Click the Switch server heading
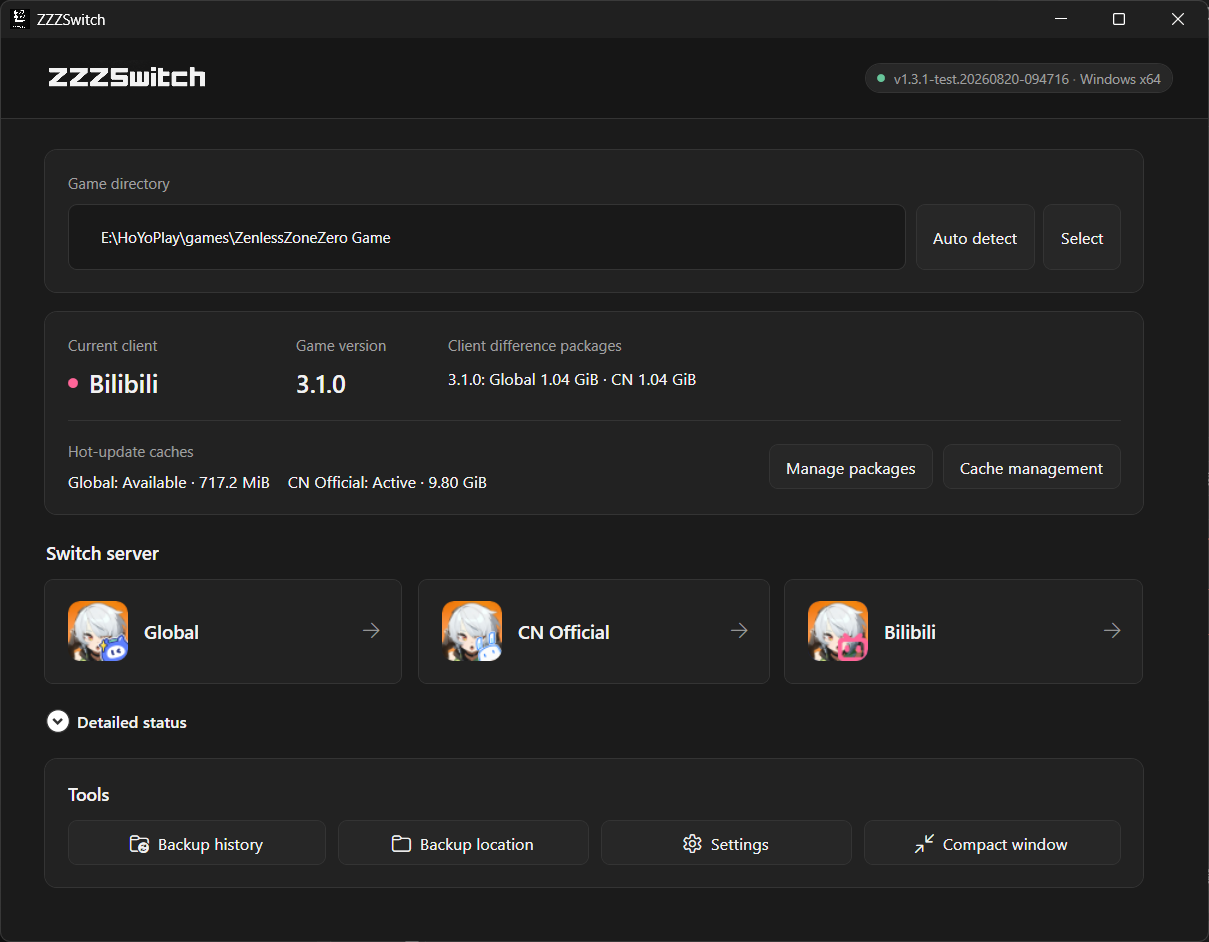Screen dimensions: 1209x942 (x=102, y=553)
